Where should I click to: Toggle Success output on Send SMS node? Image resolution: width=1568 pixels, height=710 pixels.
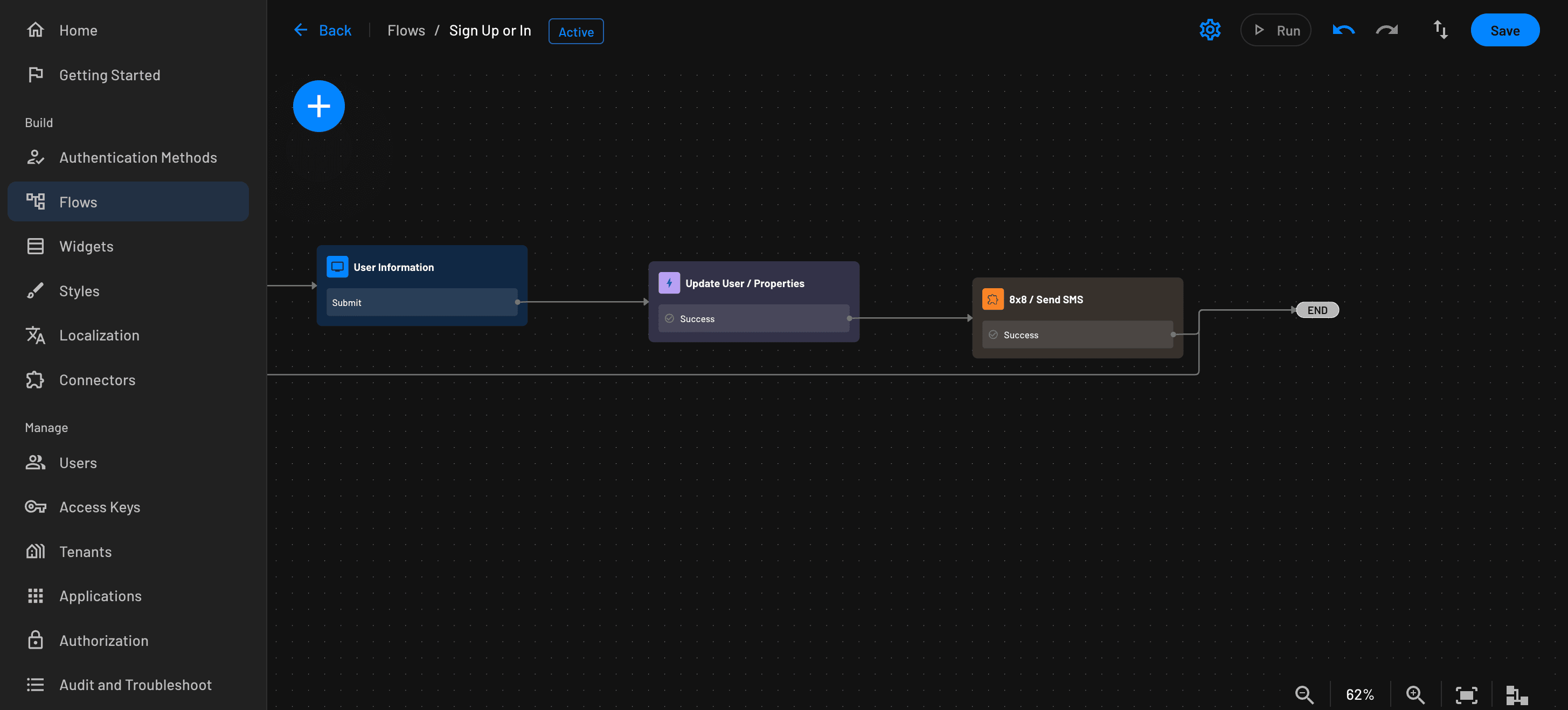[993, 334]
